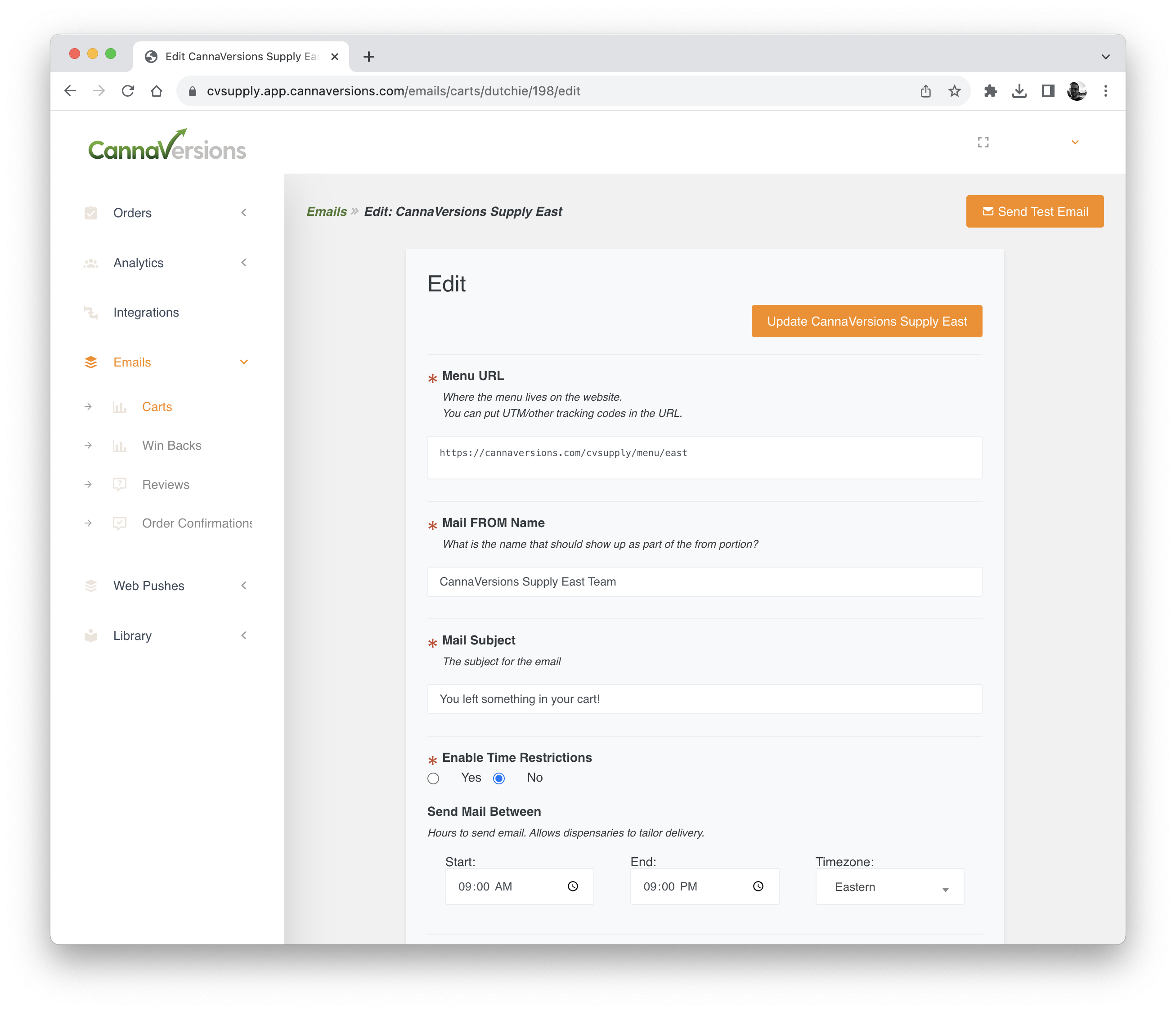Select Yes for Enable Time Restrictions
The image size is (1176, 1011).
click(434, 778)
